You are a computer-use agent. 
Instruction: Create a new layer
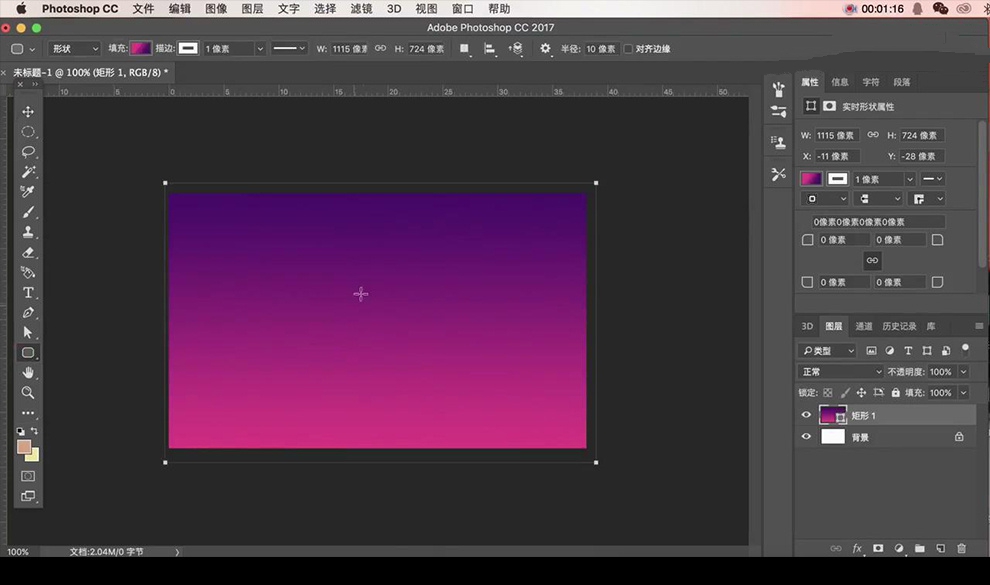(940, 548)
